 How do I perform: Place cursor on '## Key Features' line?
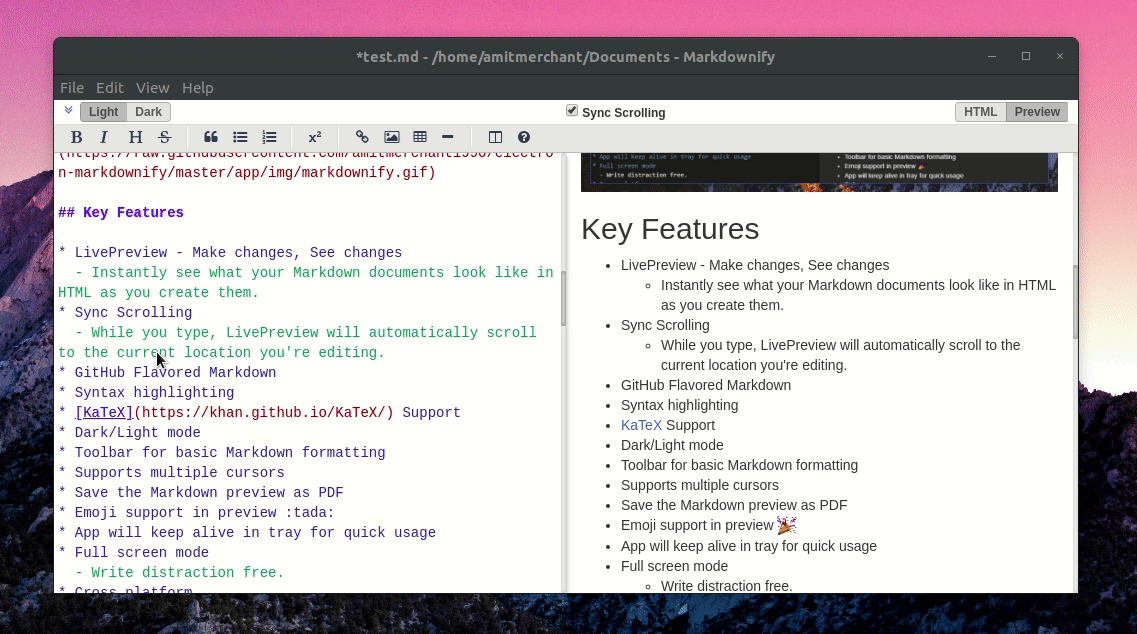121,213
